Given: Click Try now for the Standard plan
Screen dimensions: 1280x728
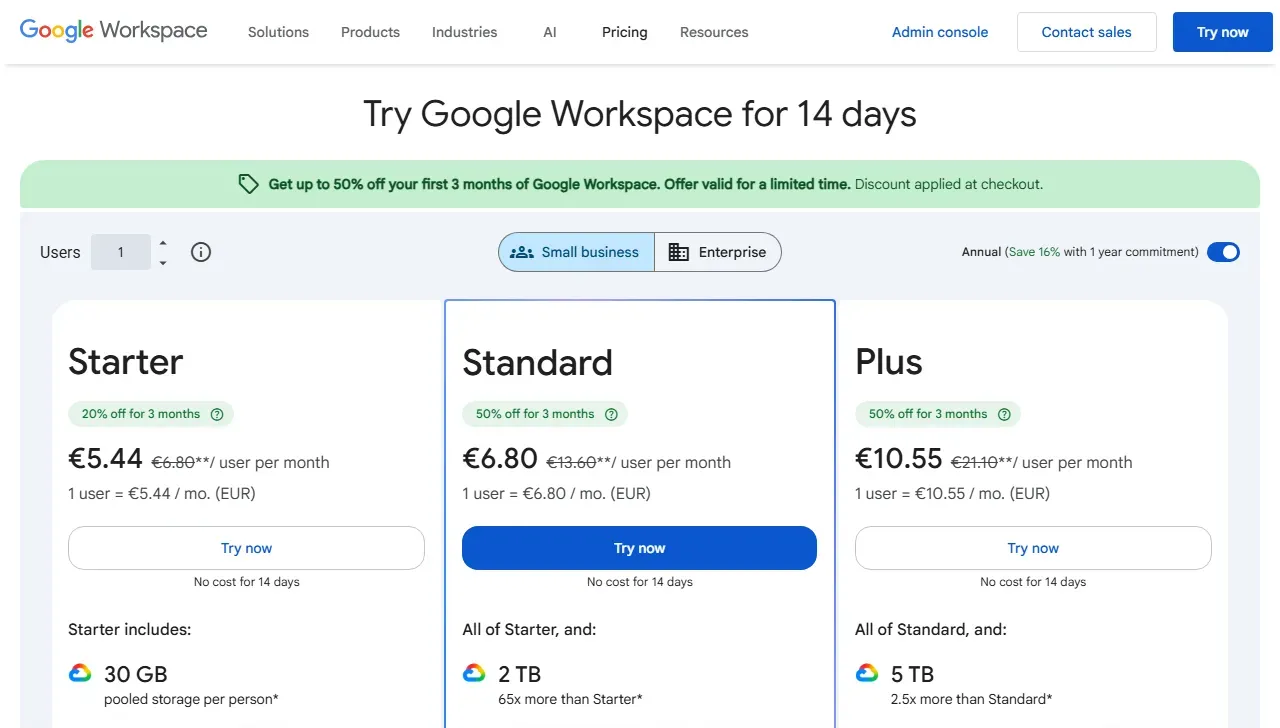Looking at the screenshot, I should click(x=639, y=548).
